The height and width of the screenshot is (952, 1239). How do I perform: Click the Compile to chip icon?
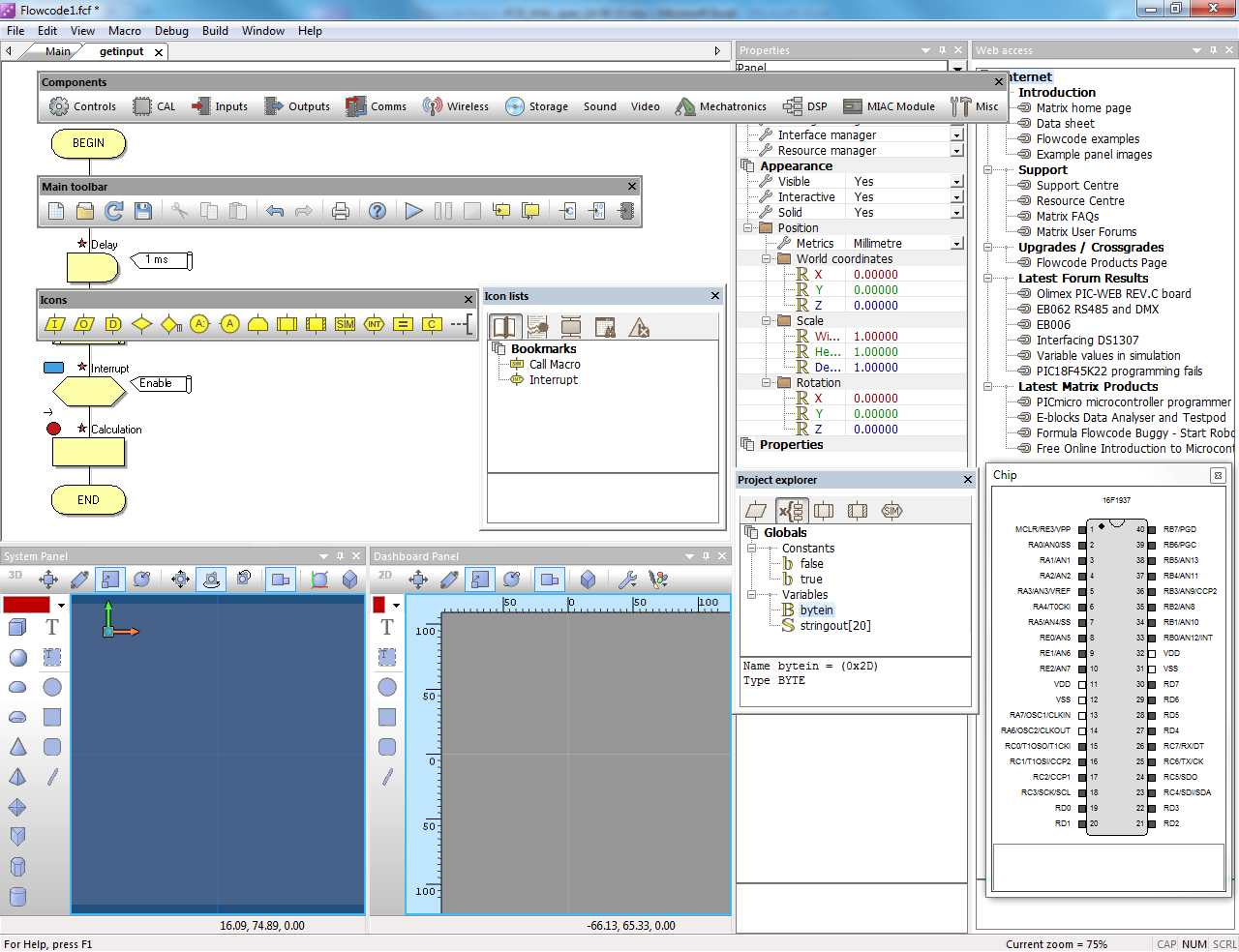pos(626,211)
